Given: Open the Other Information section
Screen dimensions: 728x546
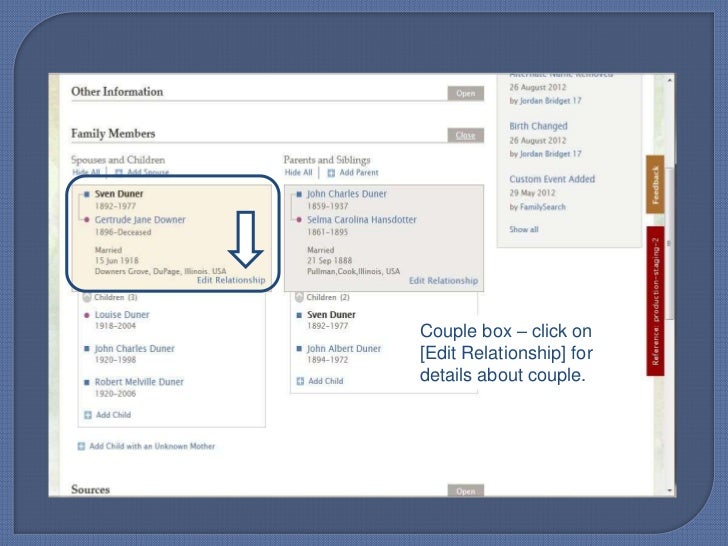Looking at the screenshot, I should point(466,93).
